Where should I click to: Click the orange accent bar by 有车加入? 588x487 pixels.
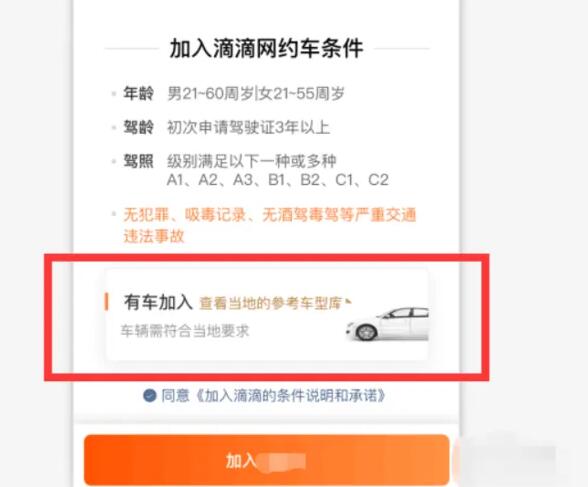(x=106, y=302)
